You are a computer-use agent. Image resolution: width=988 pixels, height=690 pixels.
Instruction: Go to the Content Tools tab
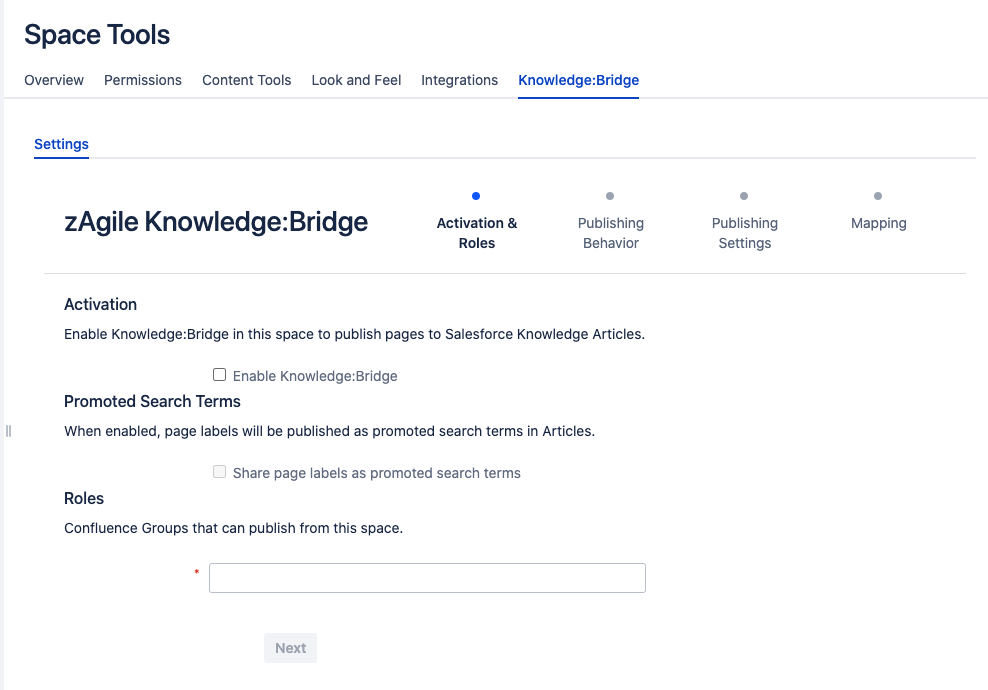[x=247, y=80]
